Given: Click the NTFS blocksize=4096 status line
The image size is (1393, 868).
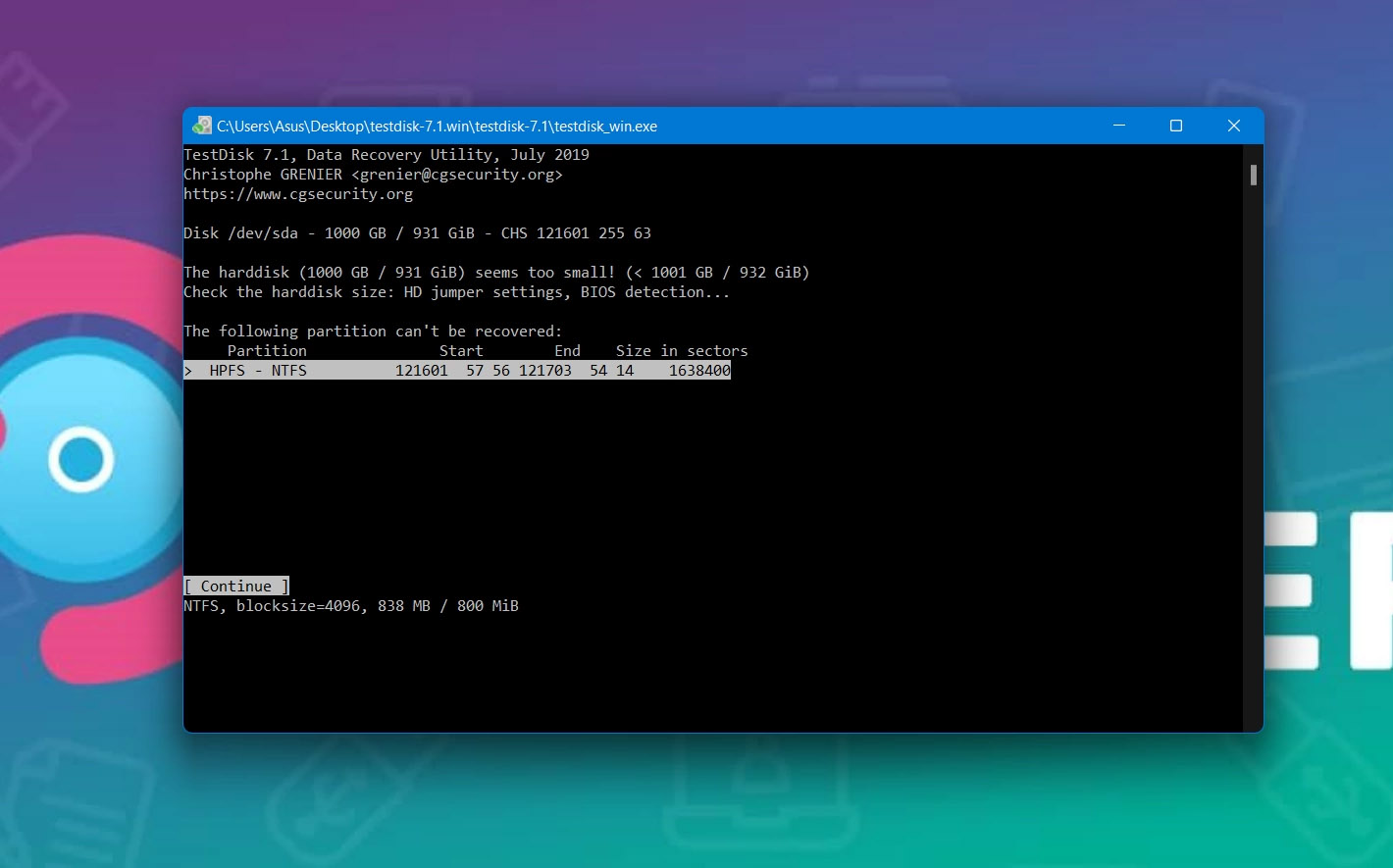Looking at the screenshot, I should pos(351,605).
